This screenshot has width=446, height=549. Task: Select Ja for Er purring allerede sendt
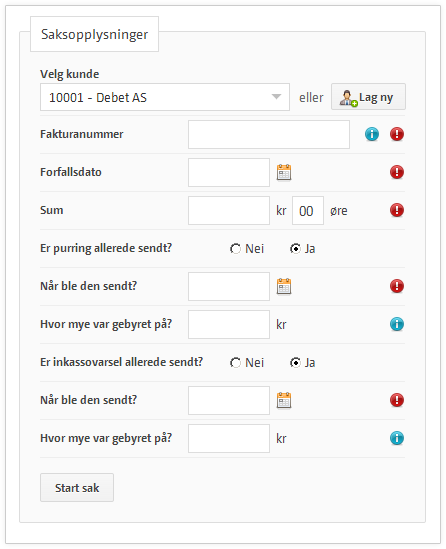point(295,249)
